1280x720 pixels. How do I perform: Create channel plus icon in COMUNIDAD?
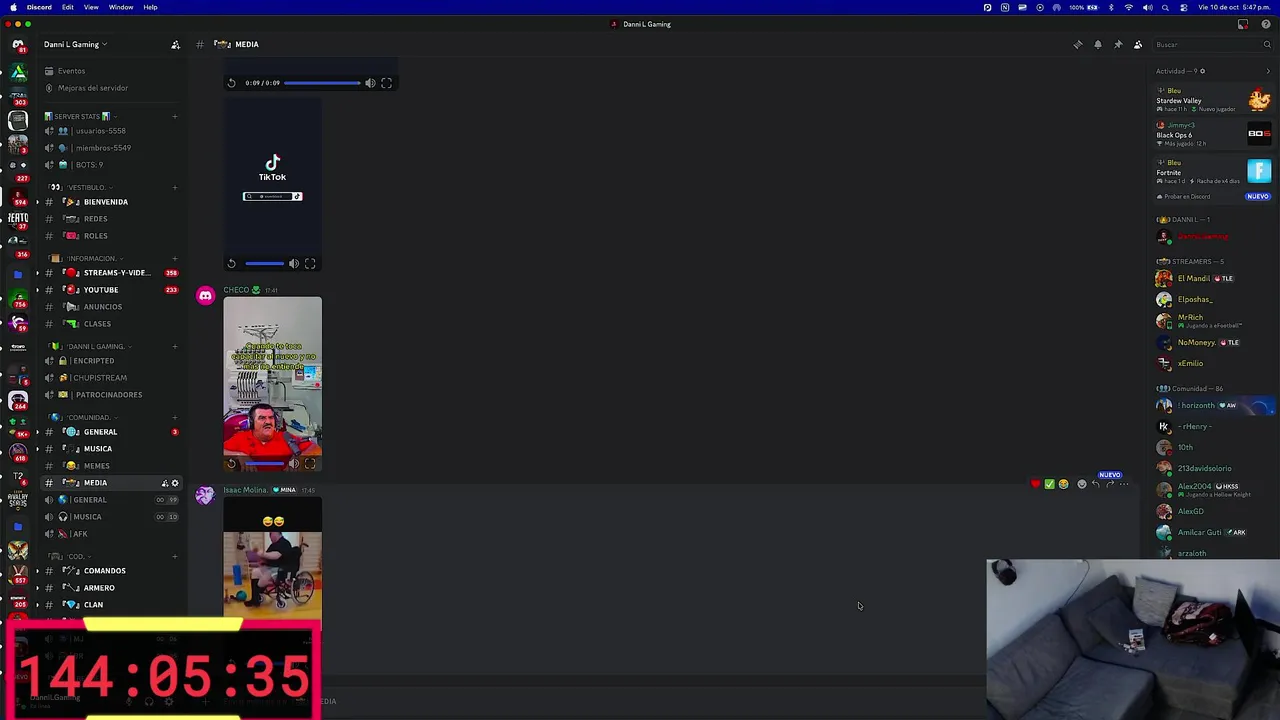pyautogui.click(x=175, y=417)
